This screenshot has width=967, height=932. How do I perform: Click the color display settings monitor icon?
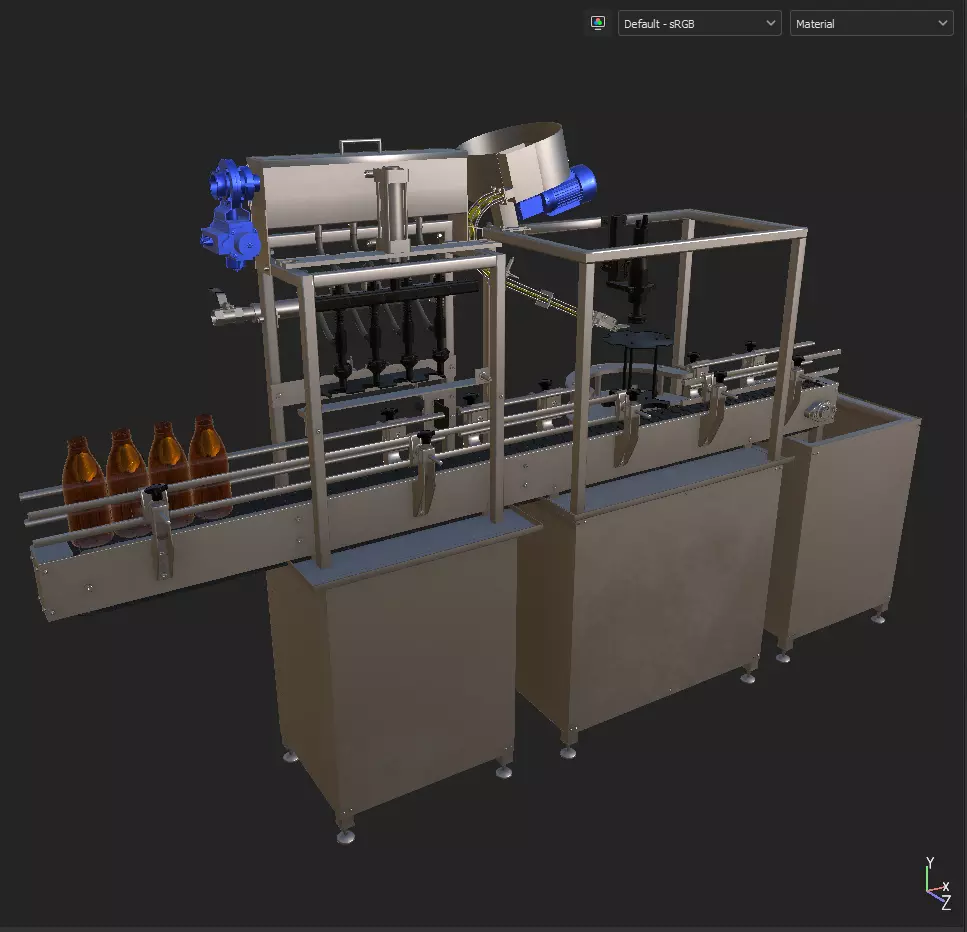(x=597, y=23)
